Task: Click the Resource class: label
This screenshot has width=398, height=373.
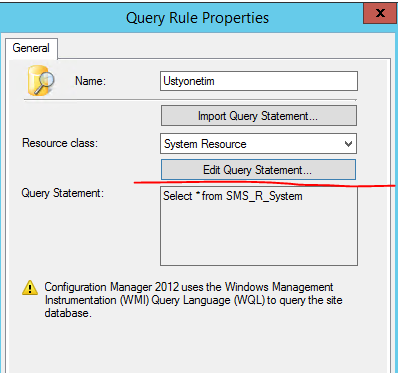Action: pos(60,143)
